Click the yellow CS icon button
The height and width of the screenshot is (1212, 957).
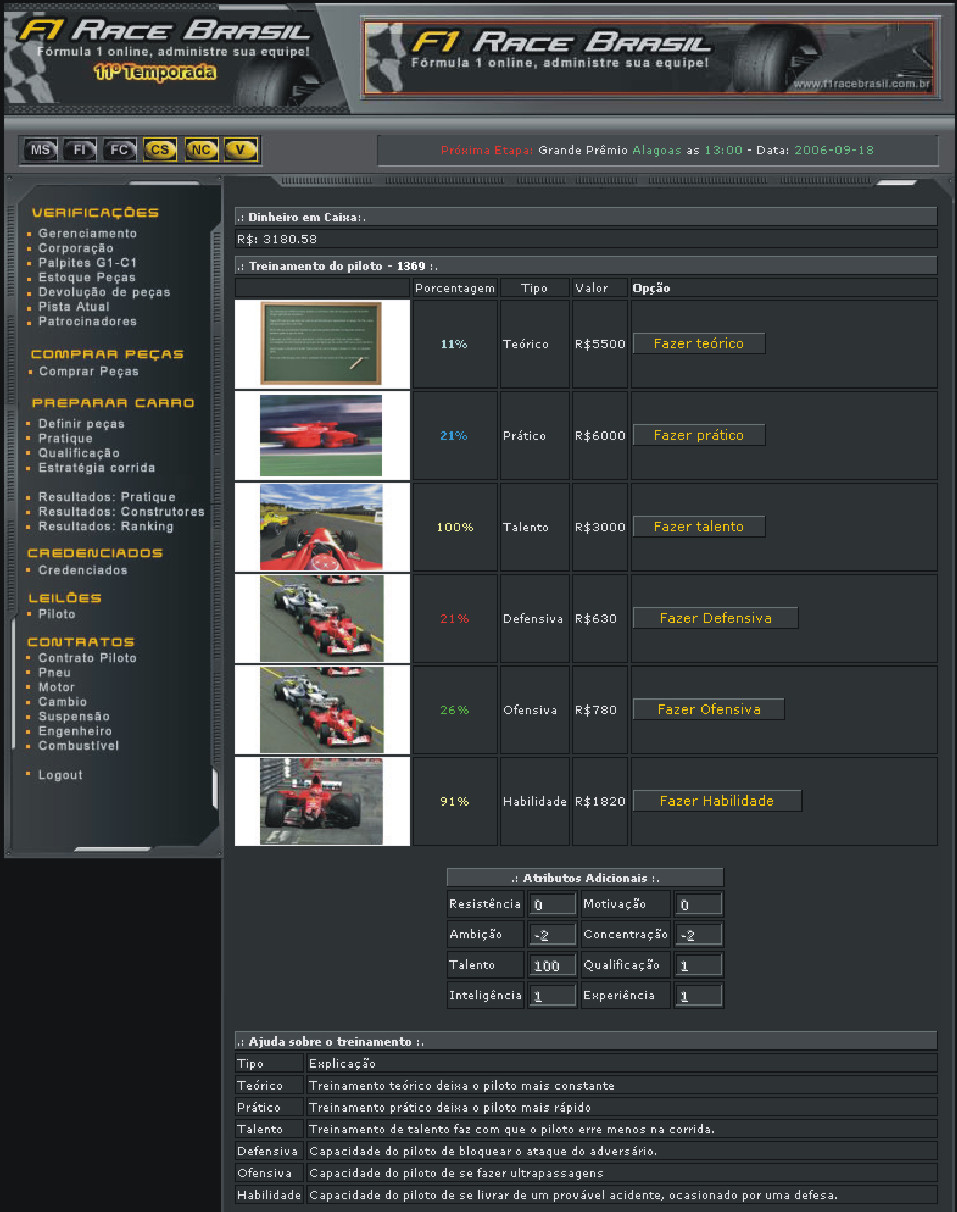[x=160, y=150]
